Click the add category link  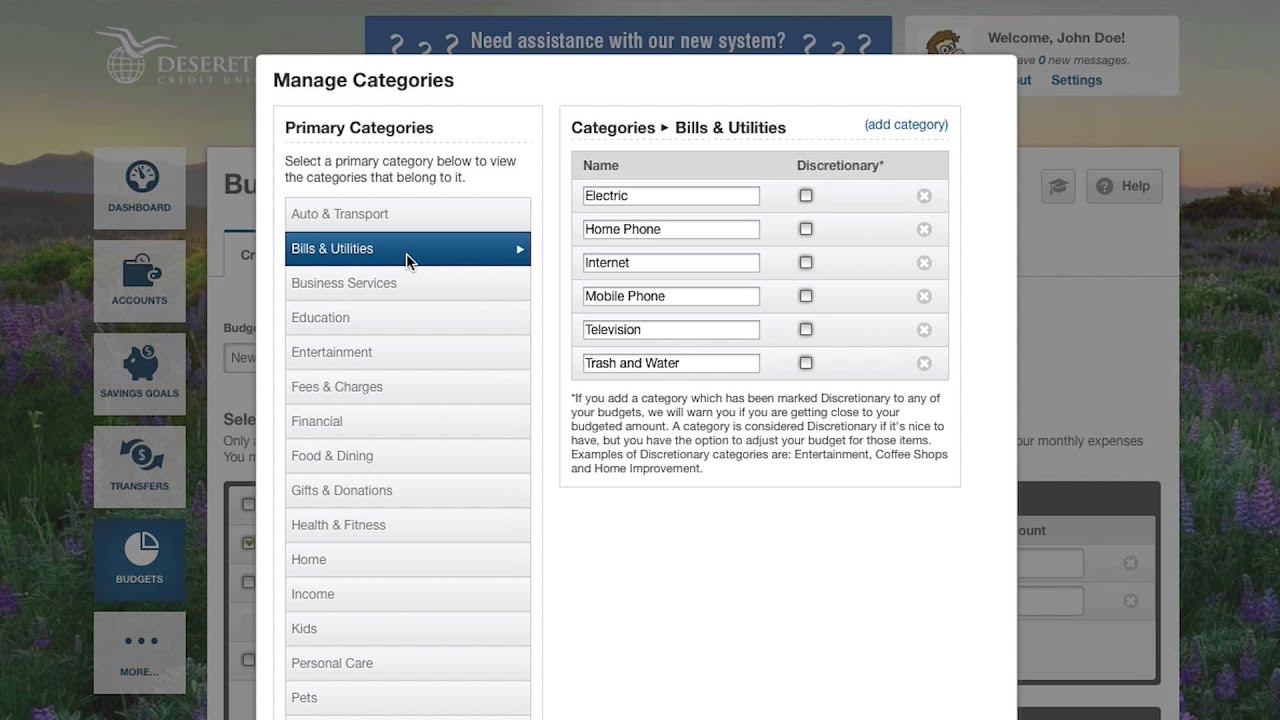pyautogui.click(x=906, y=125)
